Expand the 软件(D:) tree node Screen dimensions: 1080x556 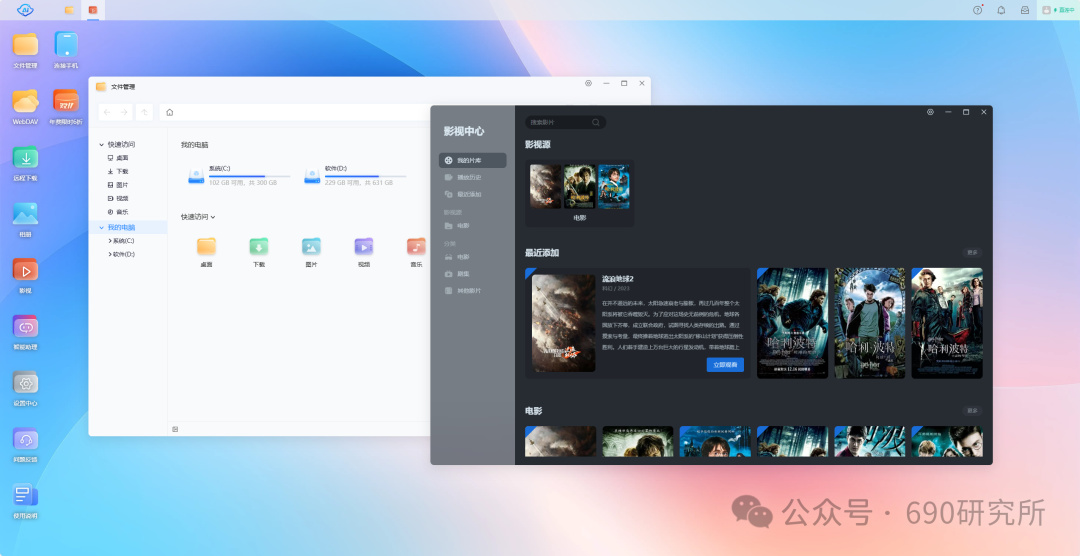coord(110,254)
